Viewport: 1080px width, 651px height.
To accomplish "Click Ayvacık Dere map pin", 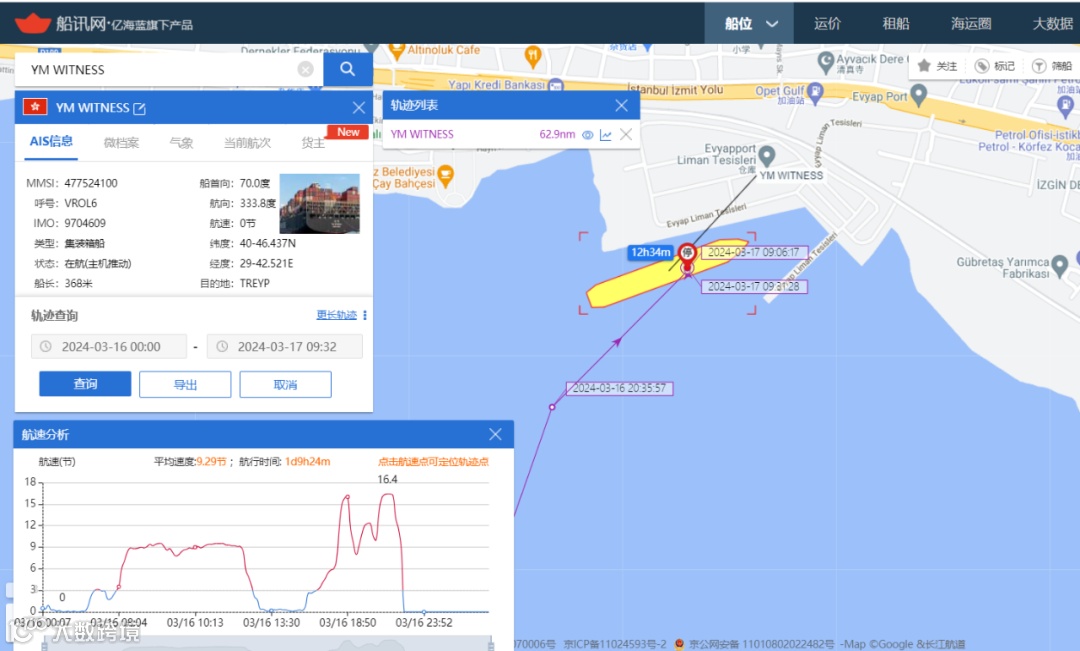I will click(x=826, y=63).
